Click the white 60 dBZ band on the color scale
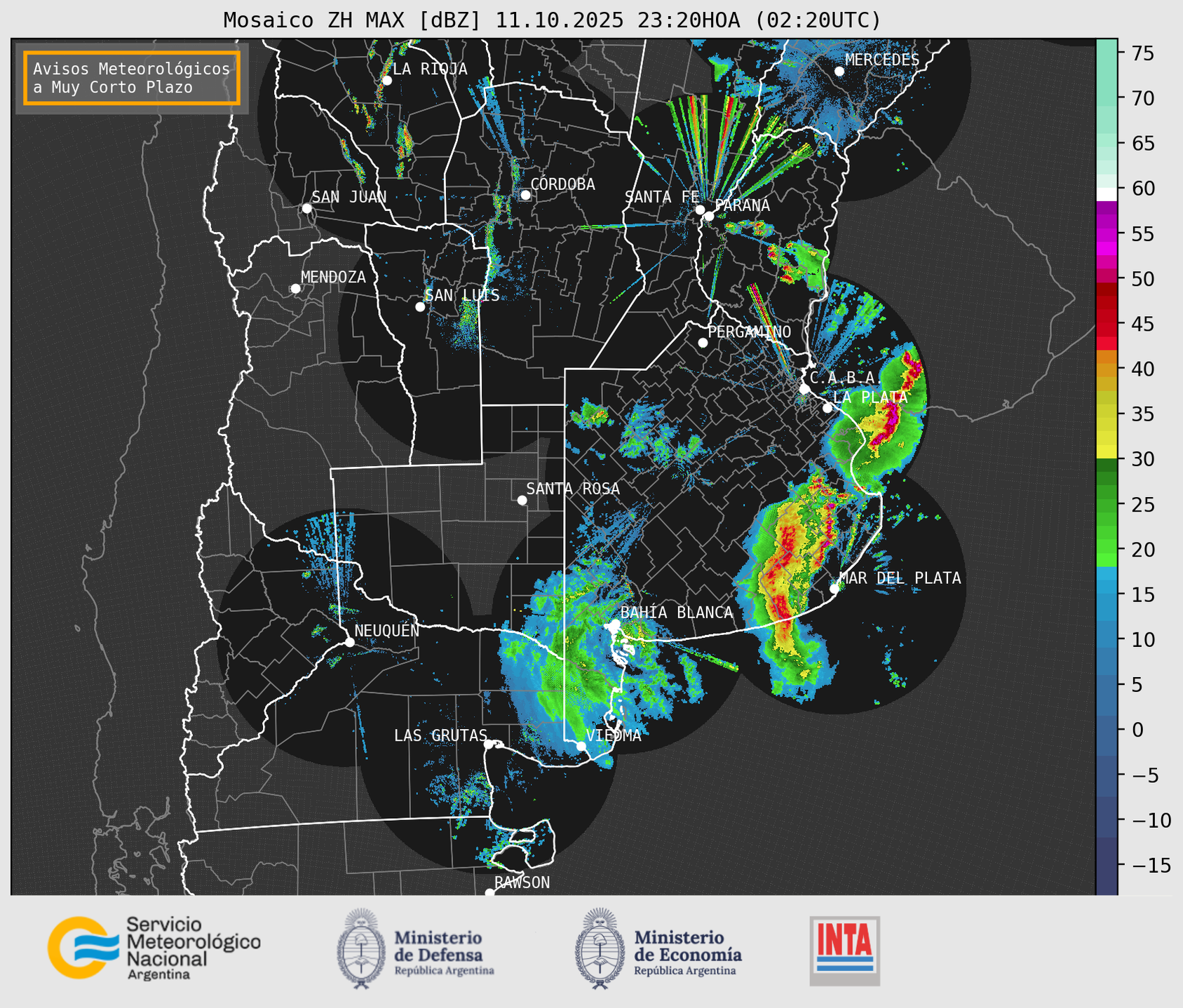 (x=1106, y=193)
